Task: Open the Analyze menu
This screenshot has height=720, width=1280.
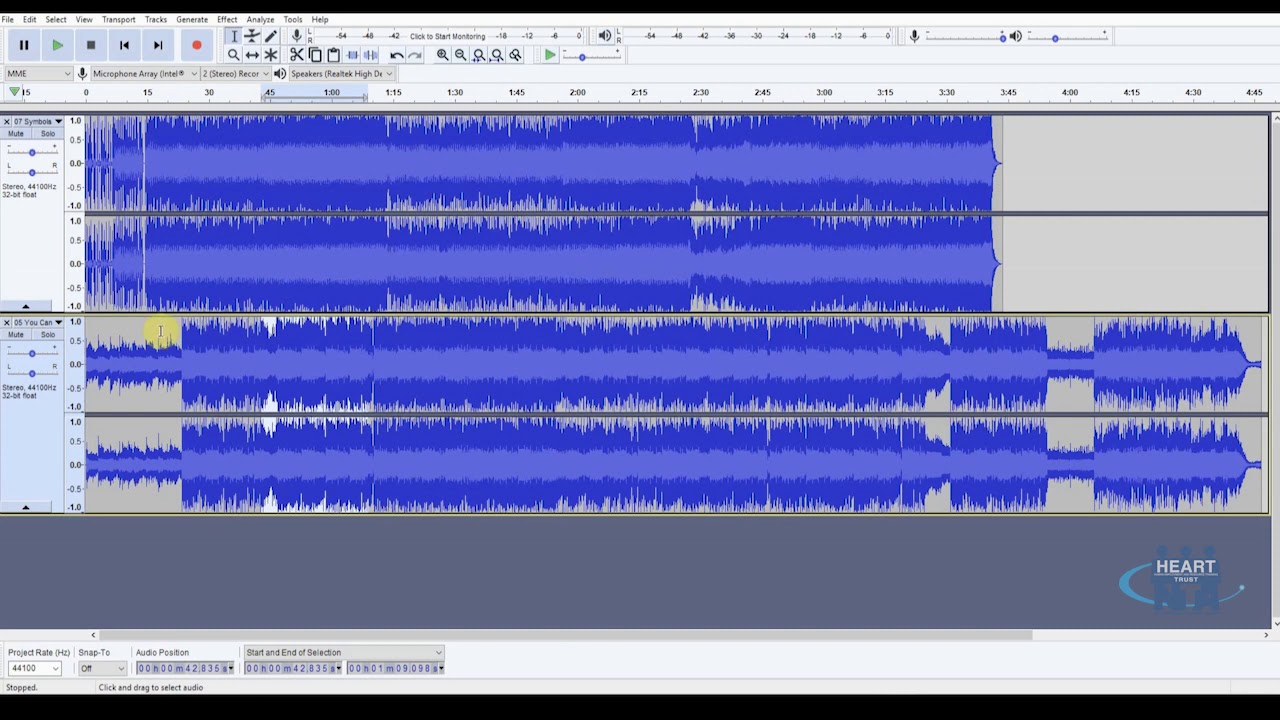Action: pos(260,19)
